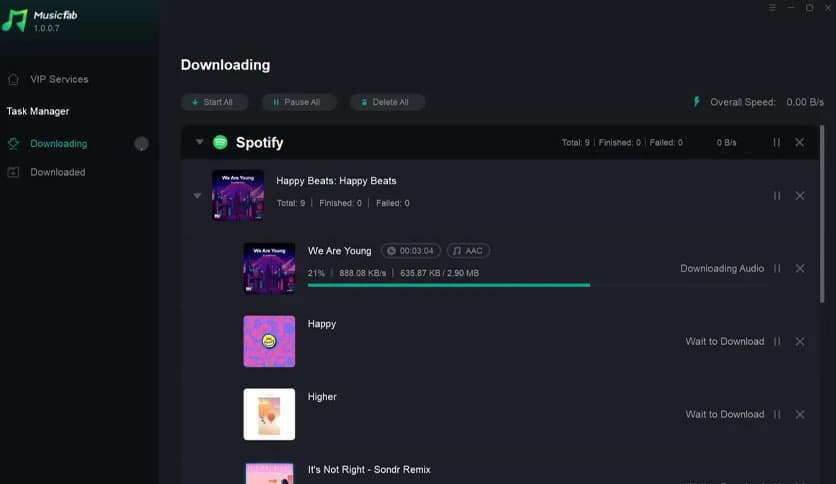The width and height of the screenshot is (836, 484).
Task: Open the hamburger menu in the title bar
Action: point(772,7)
